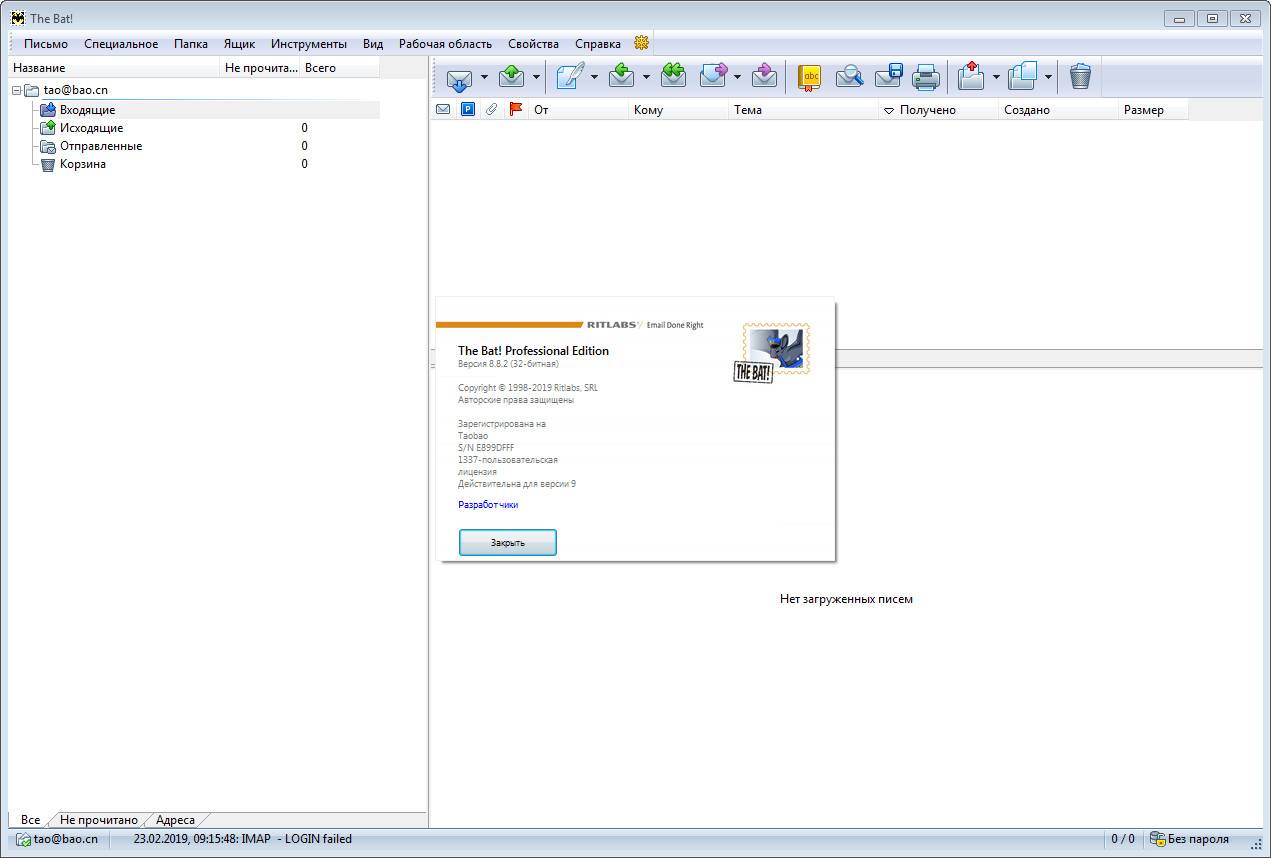Select the Входящие folder
The height and width of the screenshot is (858, 1271).
[x=87, y=110]
